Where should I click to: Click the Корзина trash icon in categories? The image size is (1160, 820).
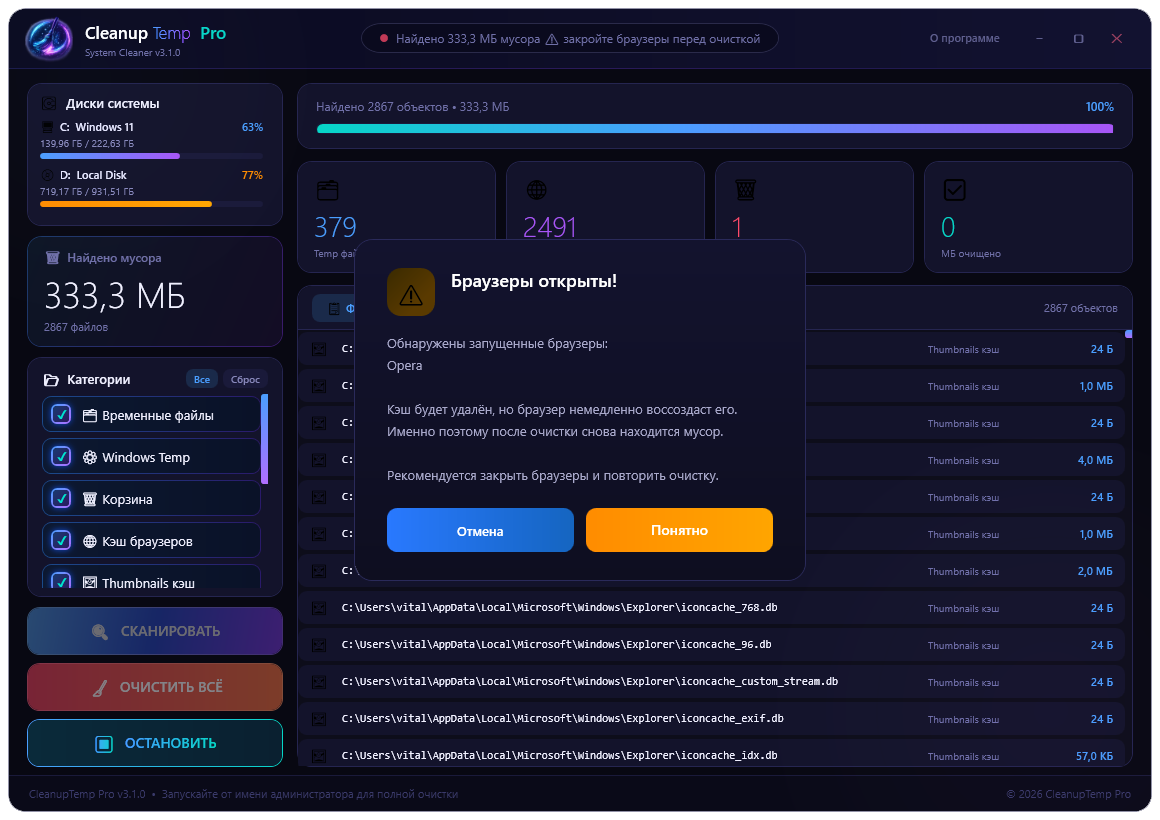point(90,500)
